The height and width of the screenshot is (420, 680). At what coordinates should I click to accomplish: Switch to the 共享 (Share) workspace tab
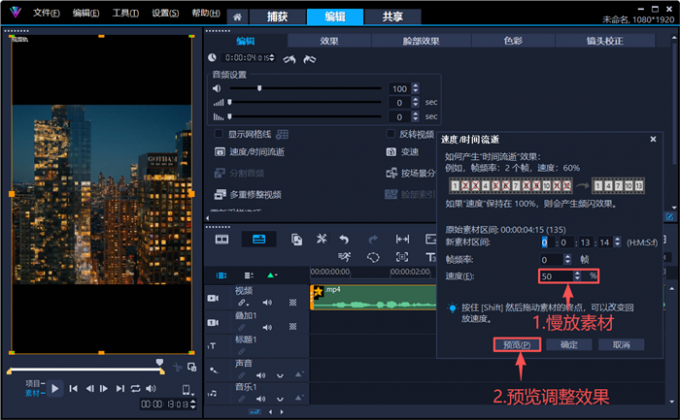[x=392, y=17]
